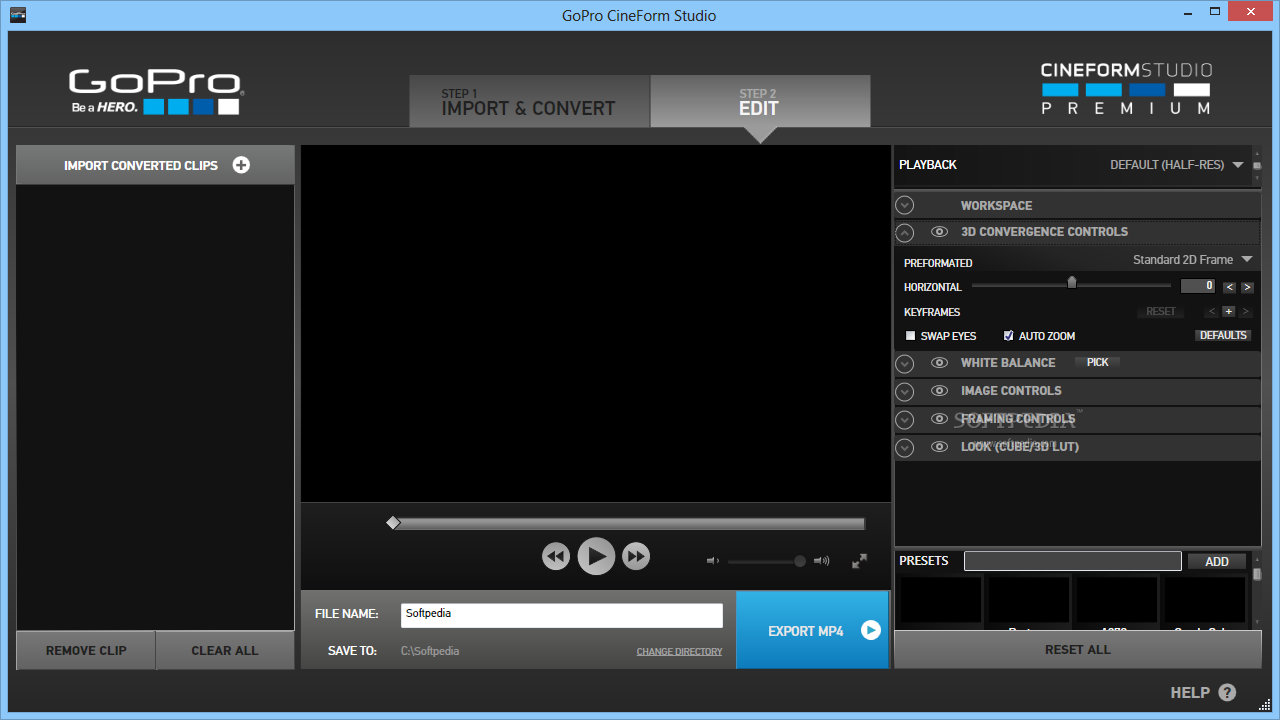This screenshot has height=720, width=1280.
Task: Click the high volume speaker icon
Action: pyautogui.click(x=822, y=561)
